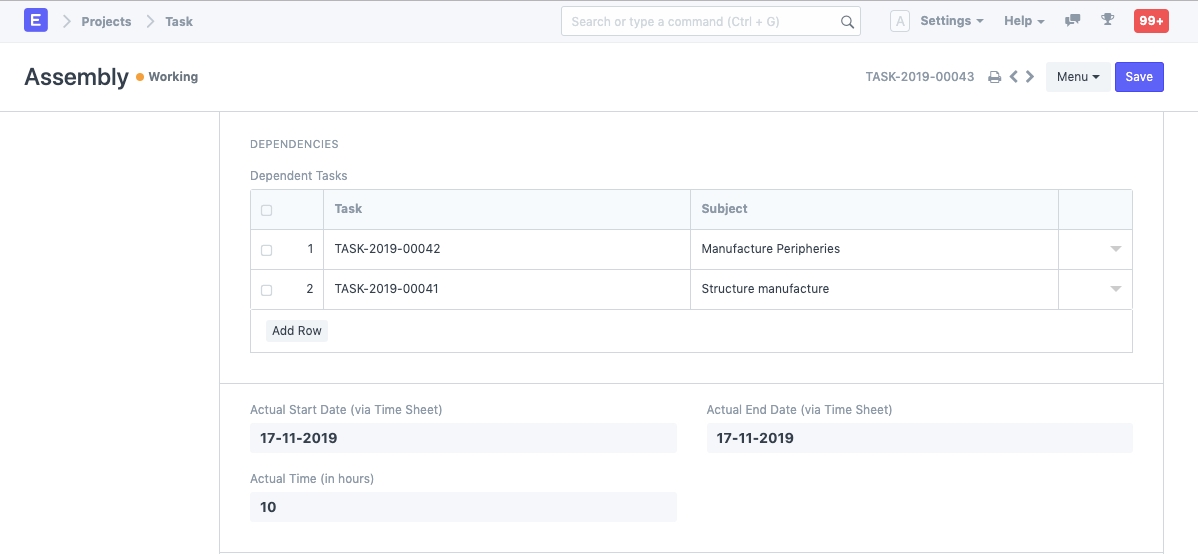Check the row 2 TASK-2019-00041 checkbox
1198x554 pixels.
point(266,290)
